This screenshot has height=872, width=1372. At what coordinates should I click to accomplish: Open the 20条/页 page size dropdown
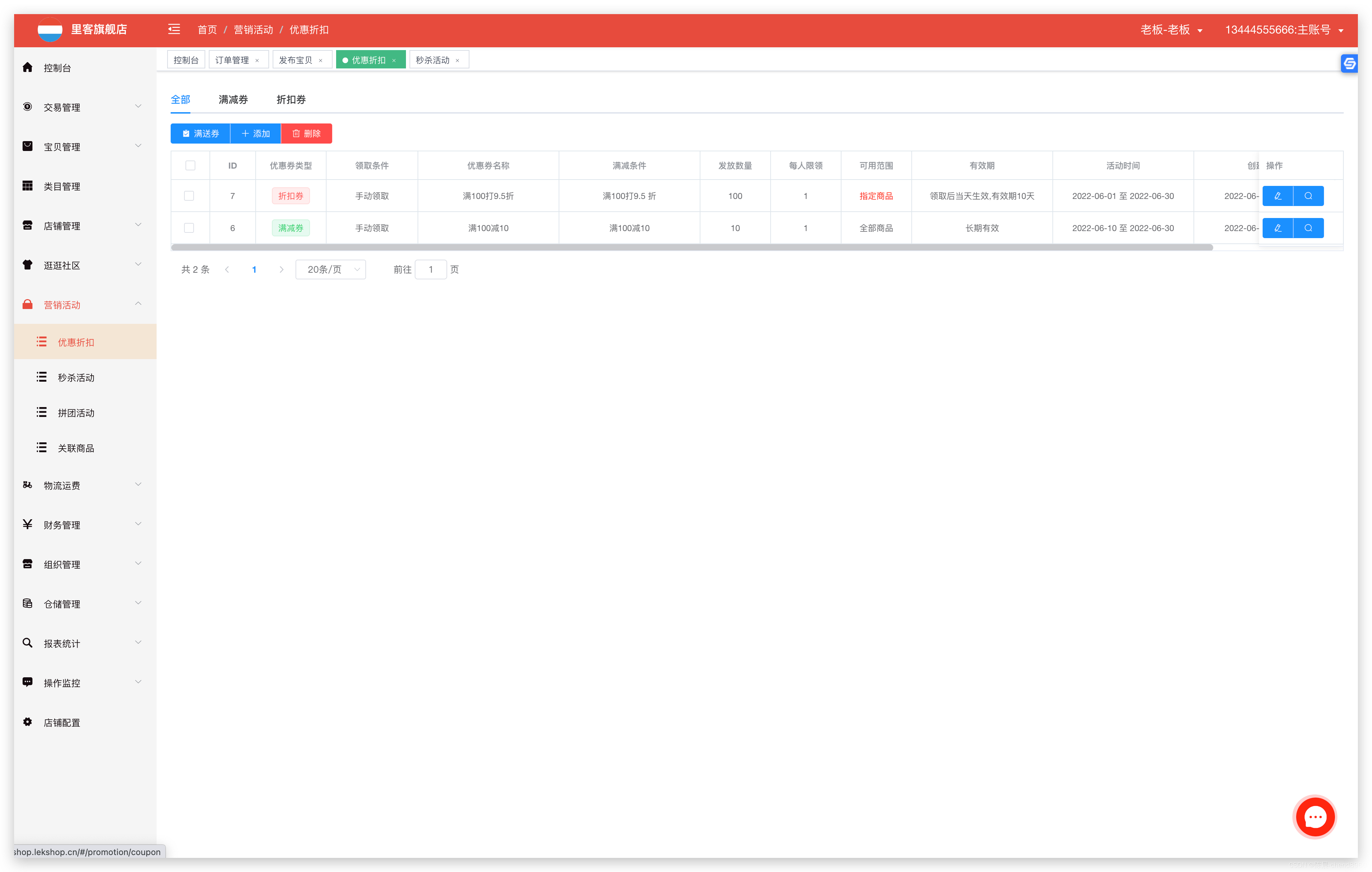pyautogui.click(x=330, y=269)
